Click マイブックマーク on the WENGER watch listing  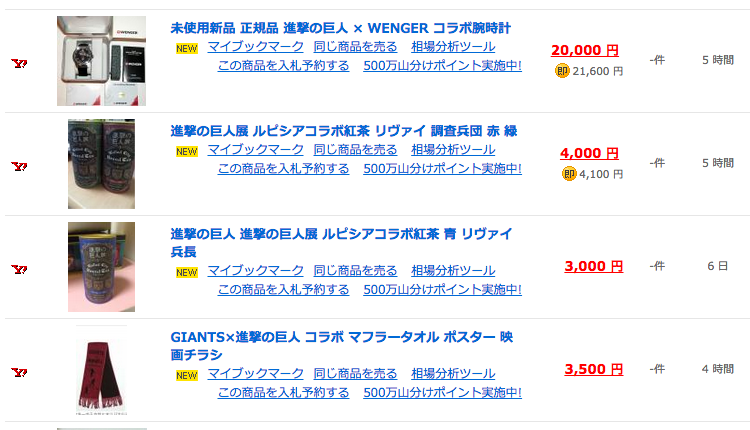255,48
